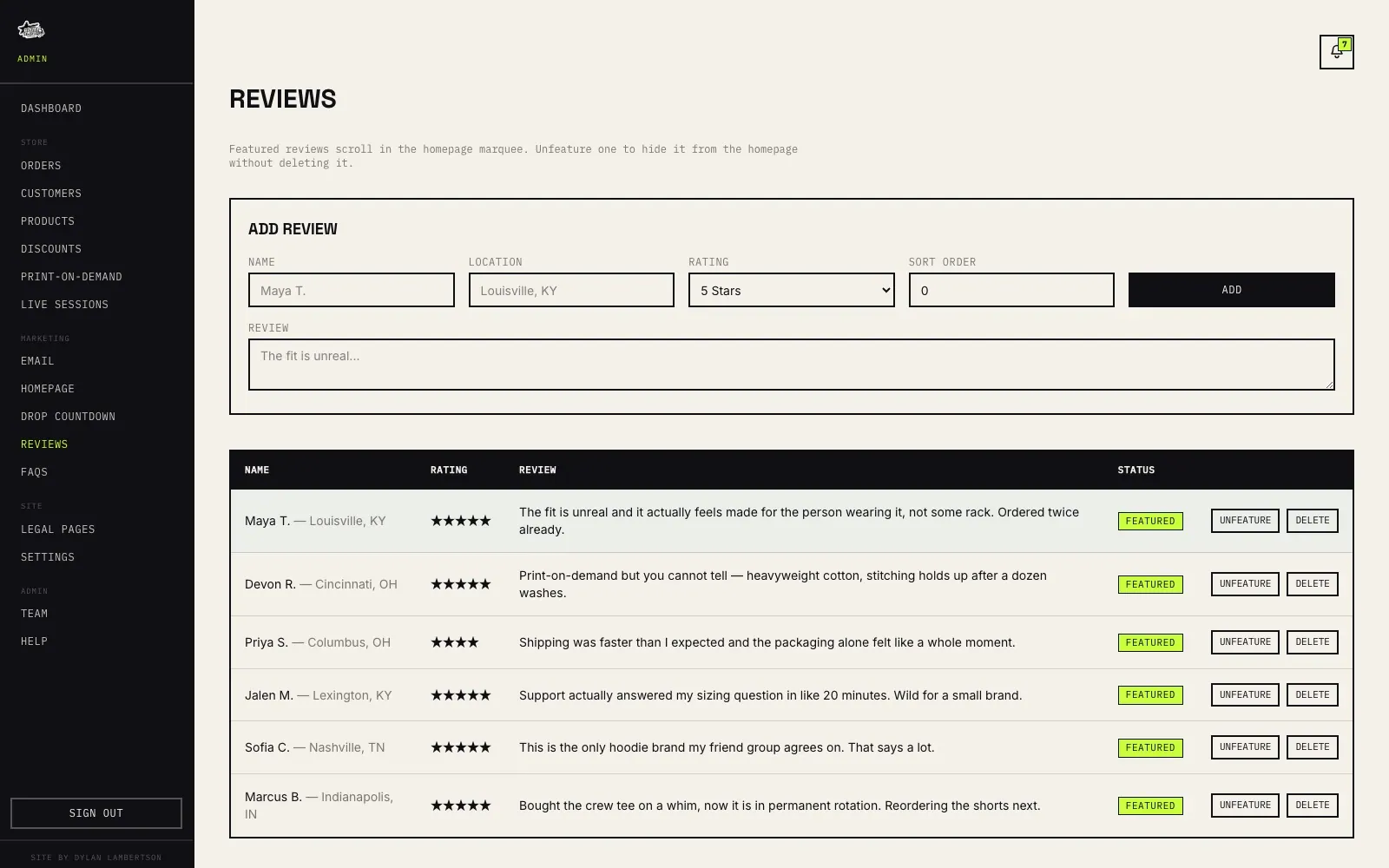Go to Homepage settings
1389x868 pixels.
pos(48,389)
